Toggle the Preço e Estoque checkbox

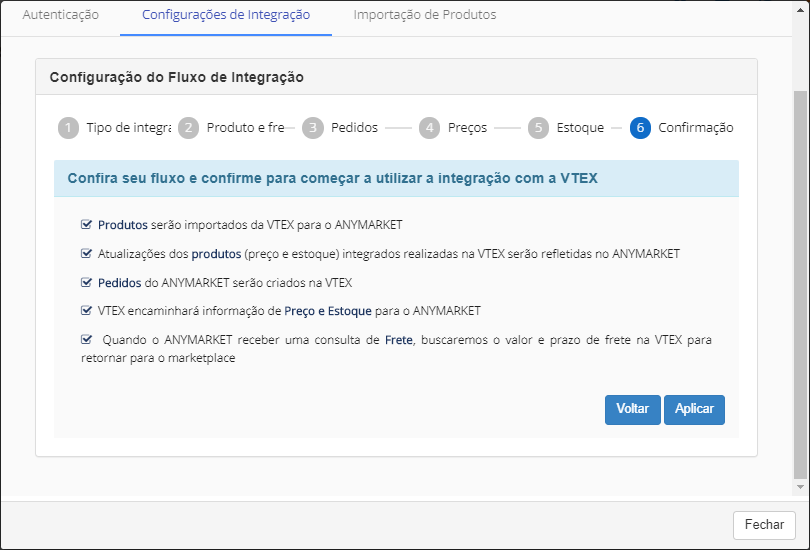[87, 311]
